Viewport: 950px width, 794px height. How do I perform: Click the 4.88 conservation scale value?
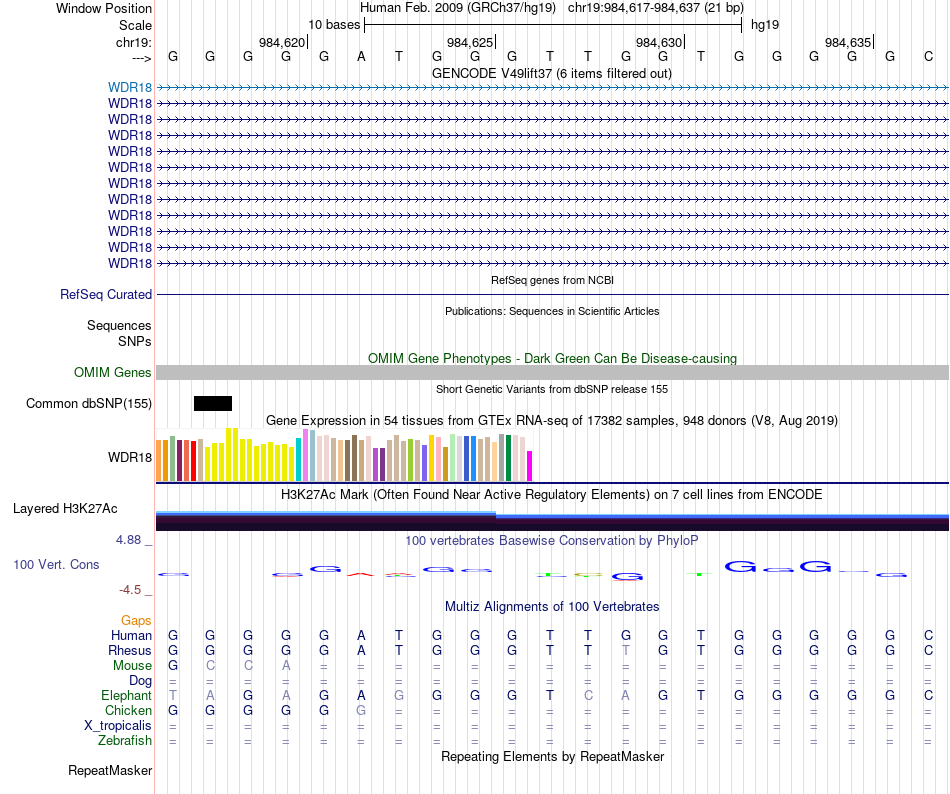coord(128,540)
